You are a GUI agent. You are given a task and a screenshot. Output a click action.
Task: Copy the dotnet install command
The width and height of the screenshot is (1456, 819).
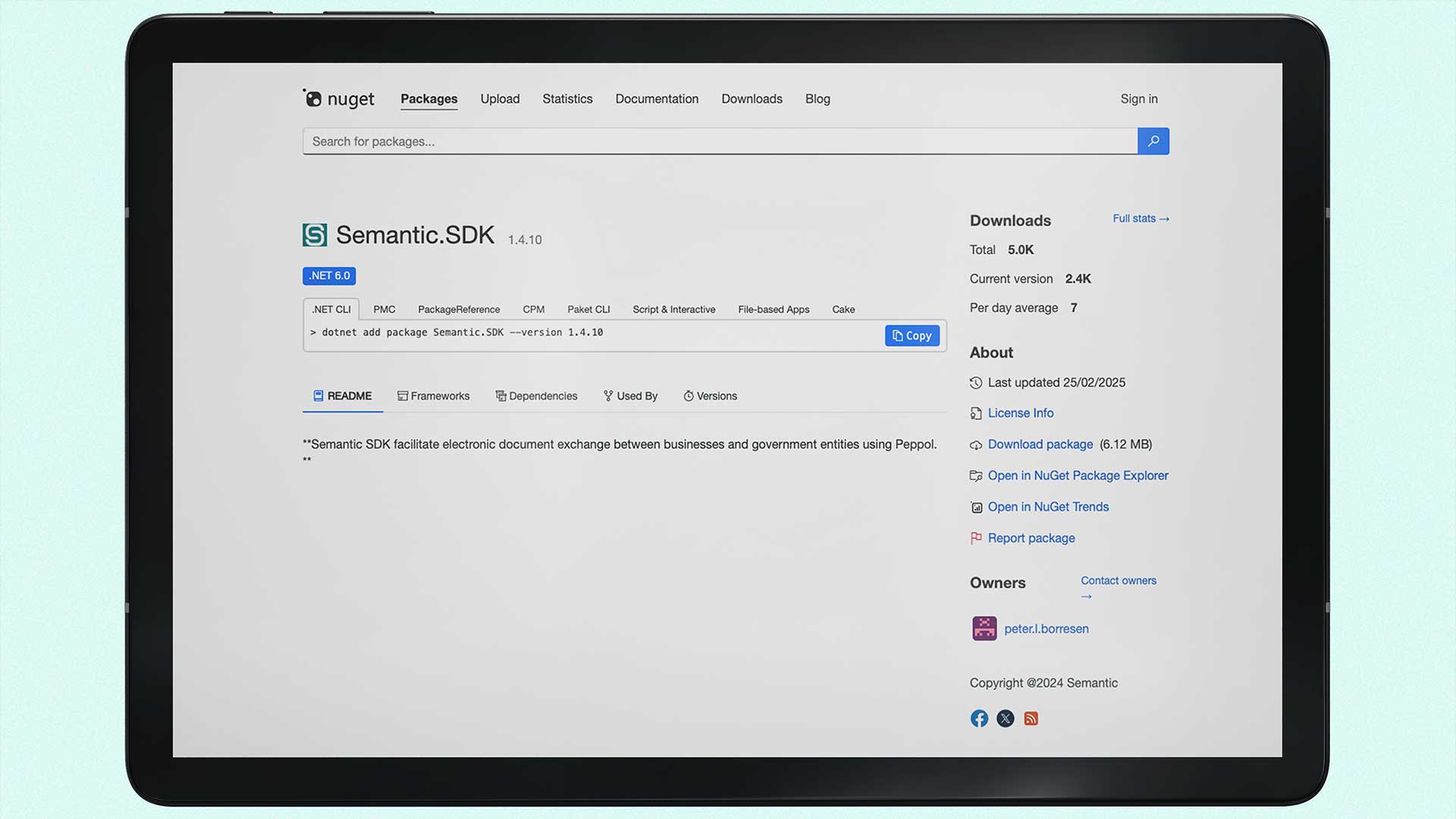(x=912, y=336)
